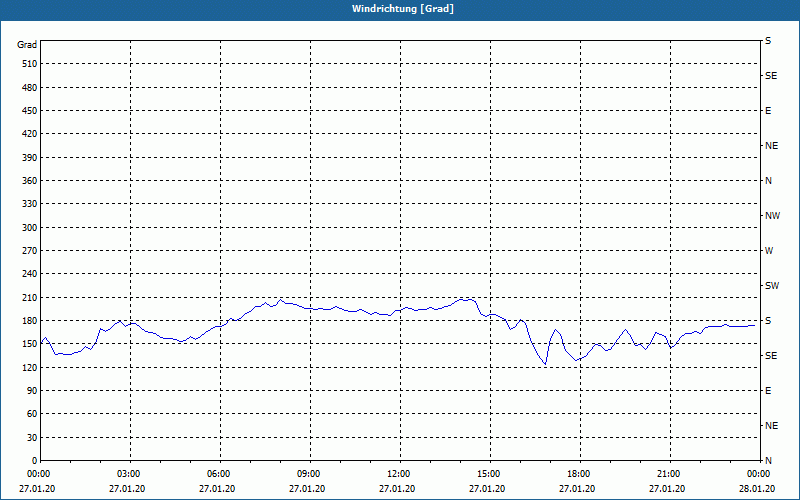Viewport: 800px width, 500px height.
Task: Pick the 180 degree axis value
Action: click(x=30, y=320)
